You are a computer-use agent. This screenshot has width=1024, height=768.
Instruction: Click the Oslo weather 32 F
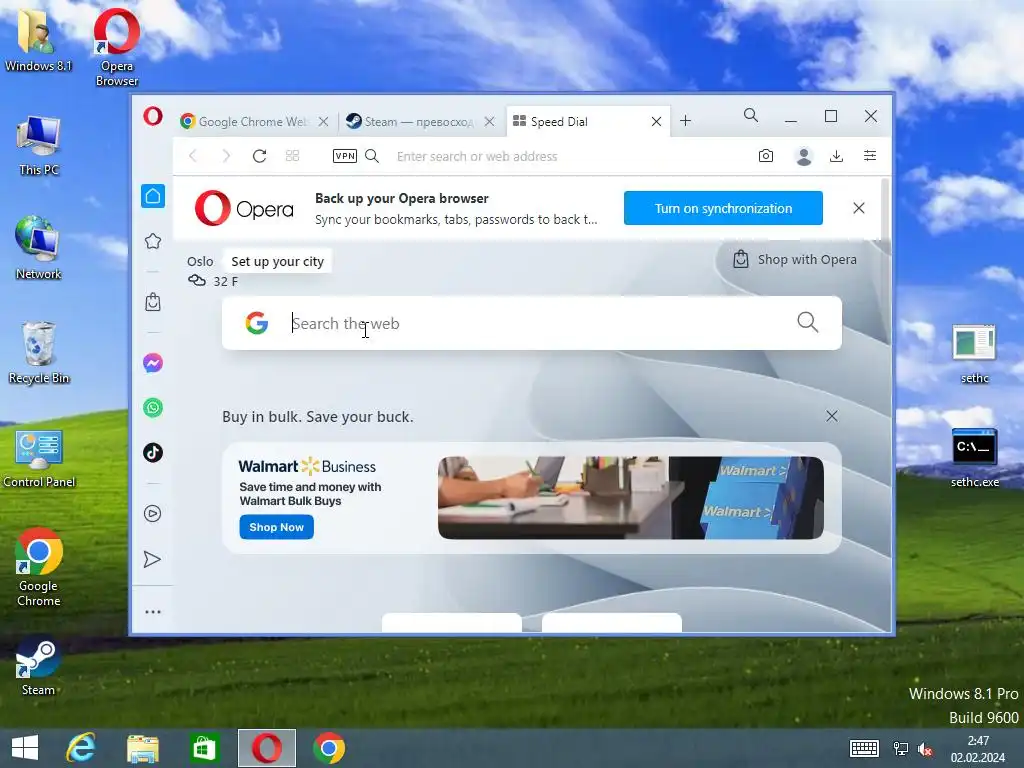(x=214, y=281)
